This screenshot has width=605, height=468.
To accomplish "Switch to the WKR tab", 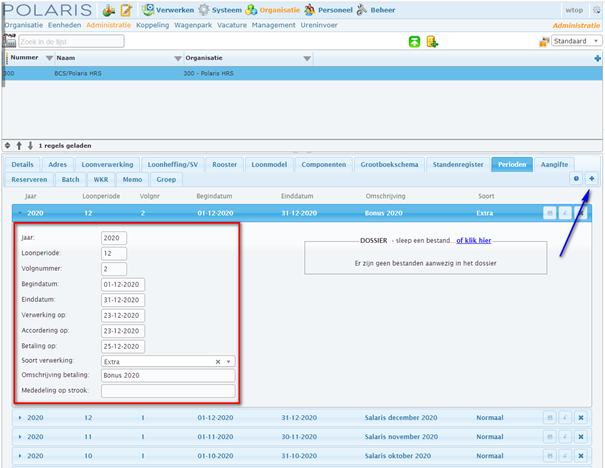I will click(x=101, y=179).
